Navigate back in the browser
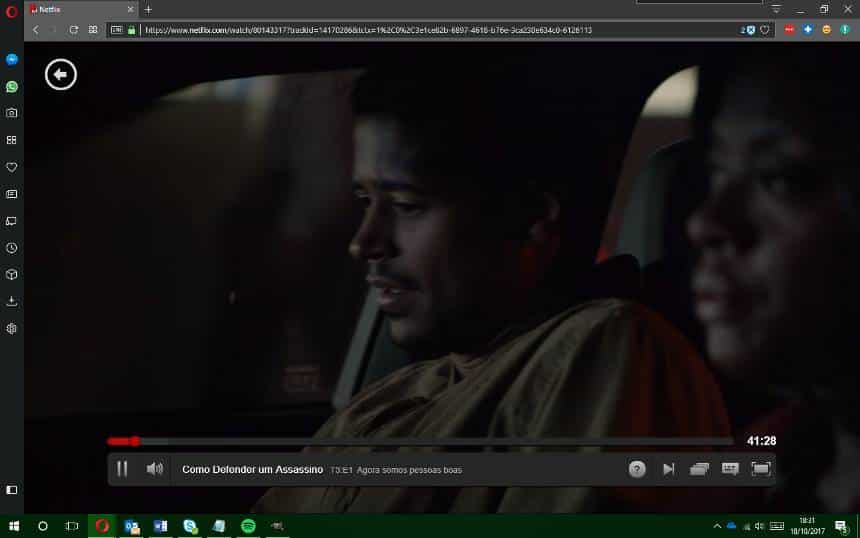The image size is (860, 538). 36,30
